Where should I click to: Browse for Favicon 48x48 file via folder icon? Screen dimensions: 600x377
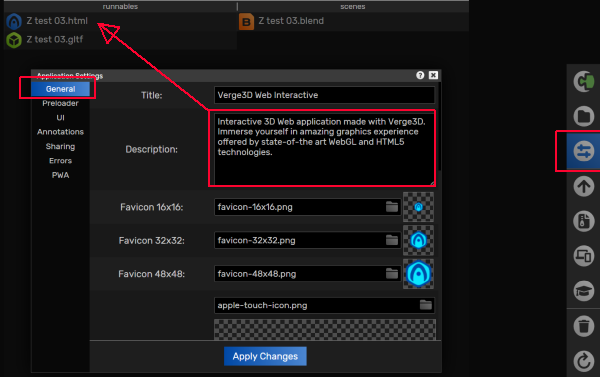point(392,274)
